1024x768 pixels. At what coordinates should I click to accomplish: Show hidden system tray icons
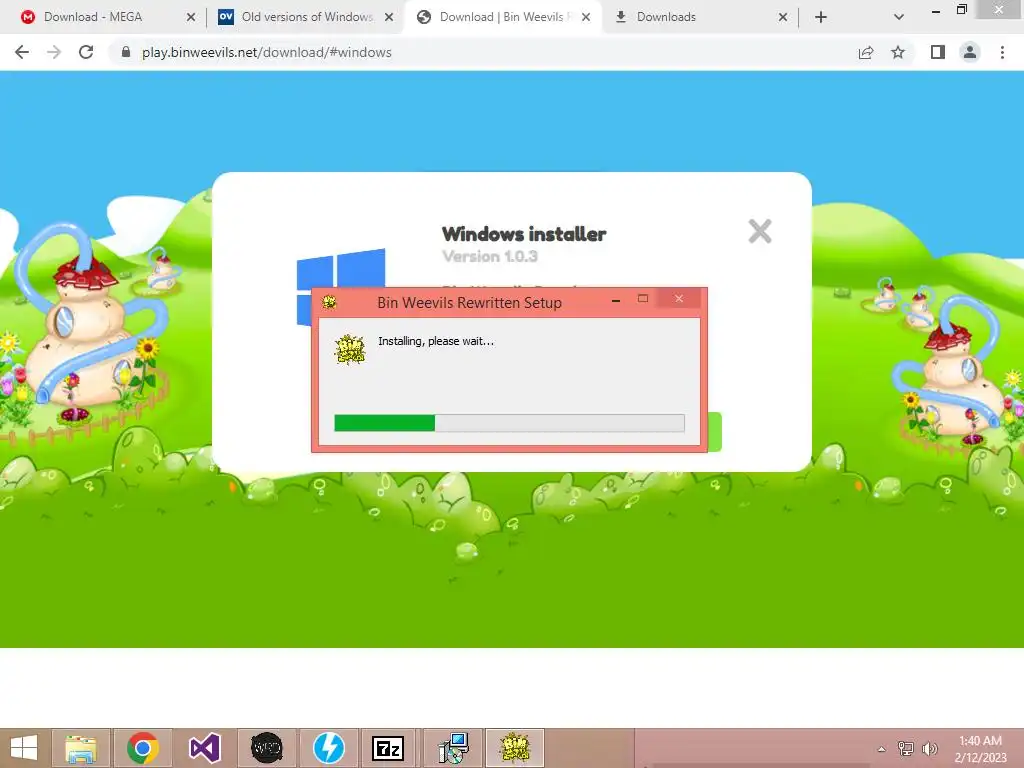click(x=882, y=749)
